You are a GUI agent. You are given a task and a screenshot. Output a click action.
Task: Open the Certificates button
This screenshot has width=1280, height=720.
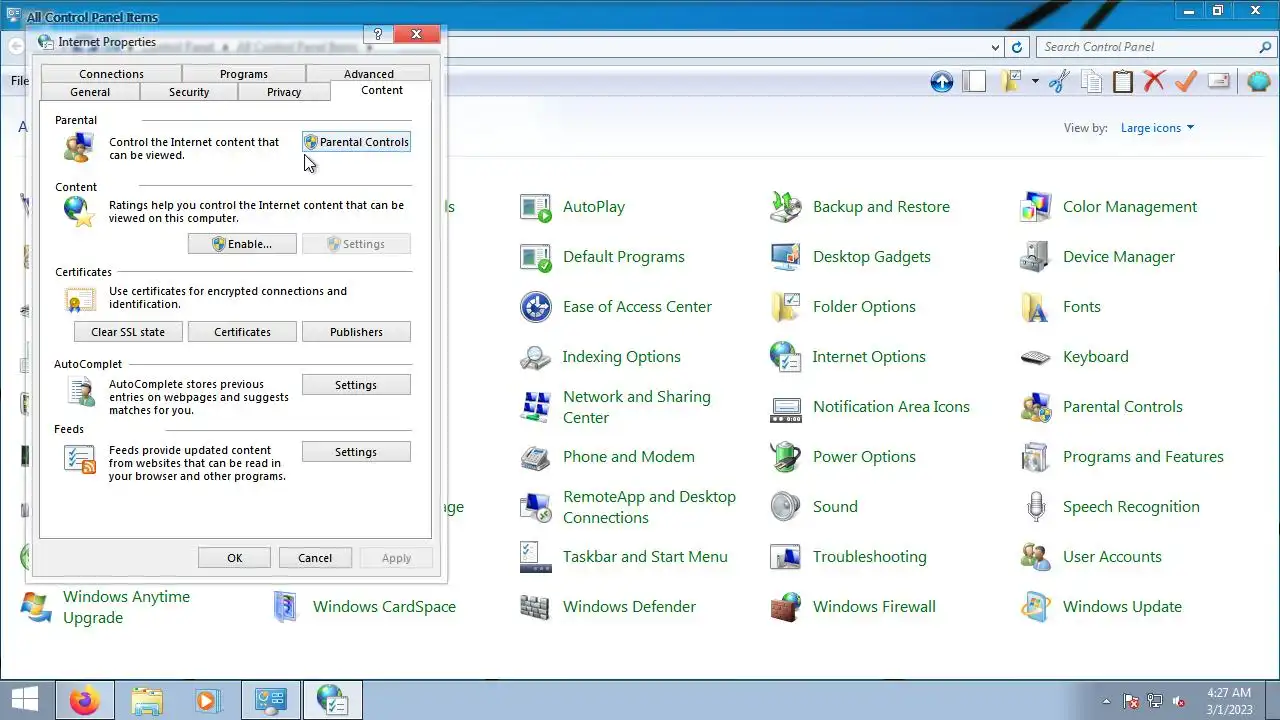(242, 332)
